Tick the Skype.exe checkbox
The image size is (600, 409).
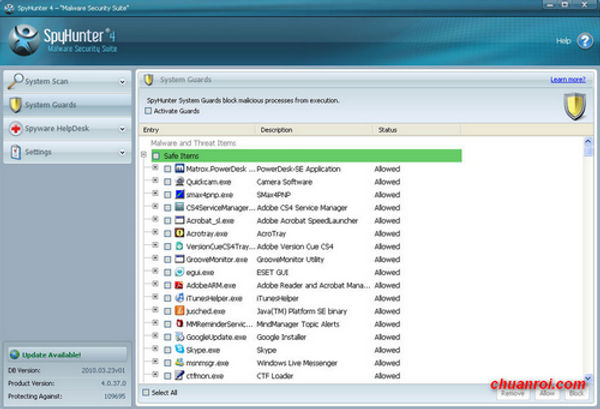(x=168, y=350)
